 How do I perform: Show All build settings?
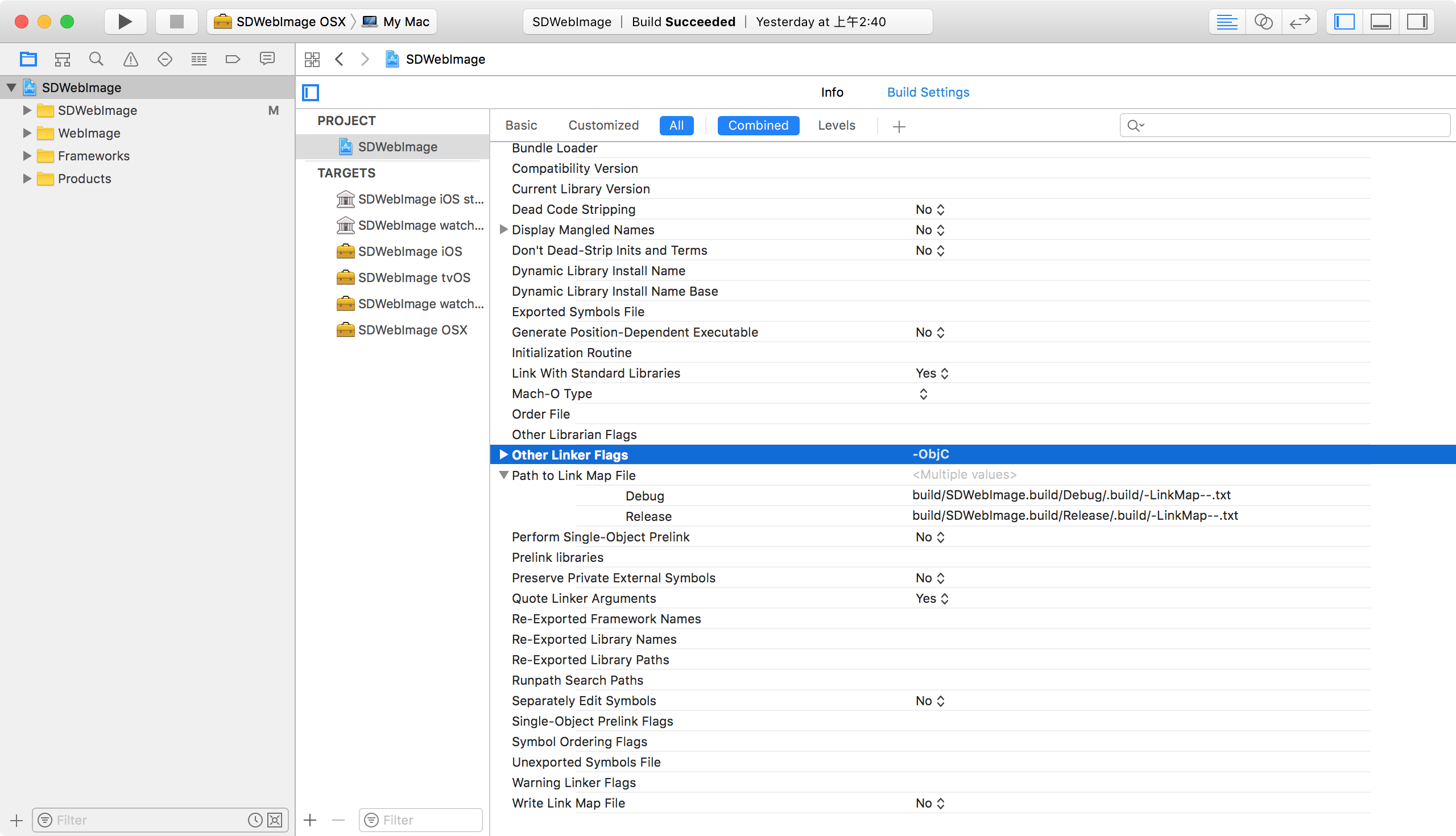tap(676, 125)
